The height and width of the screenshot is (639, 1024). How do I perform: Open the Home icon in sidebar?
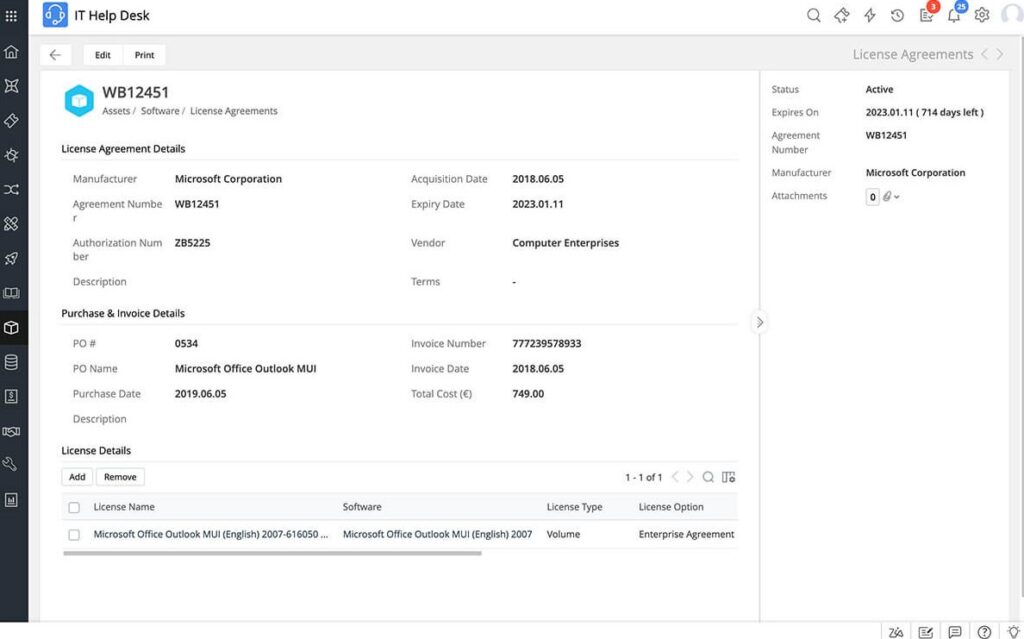(x=12, y=52)
